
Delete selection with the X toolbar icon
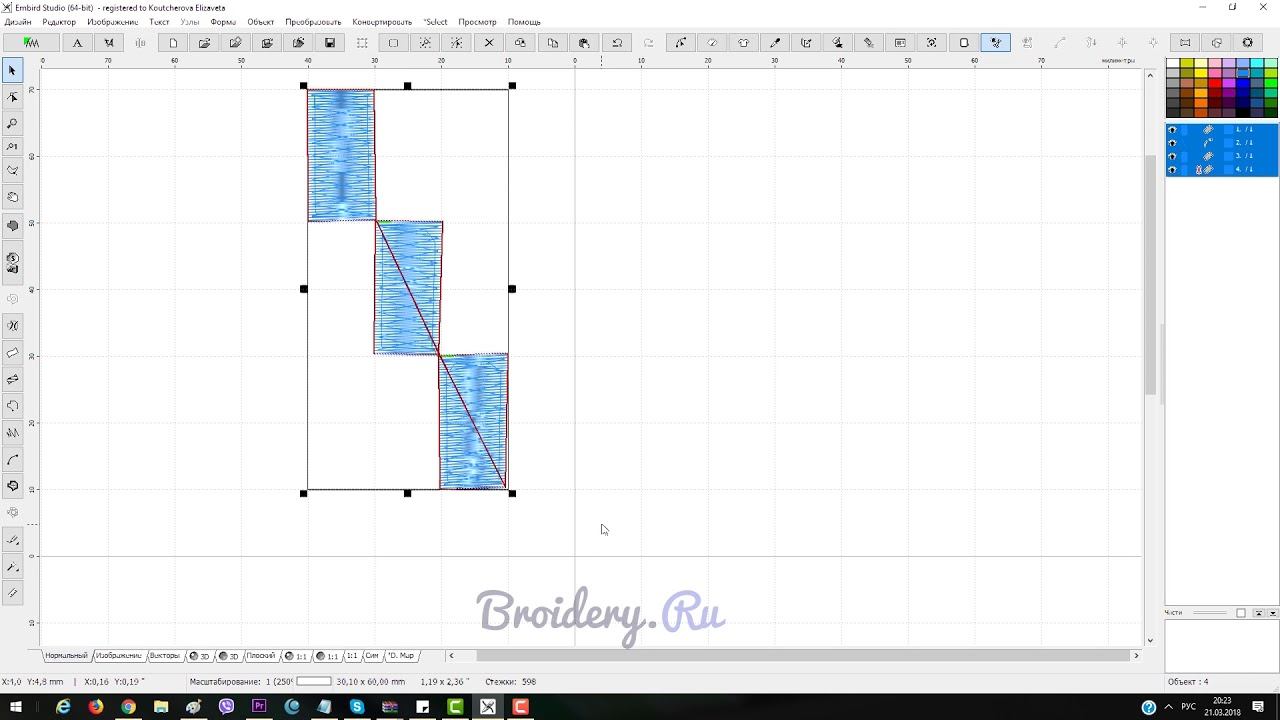click(489, 43)
